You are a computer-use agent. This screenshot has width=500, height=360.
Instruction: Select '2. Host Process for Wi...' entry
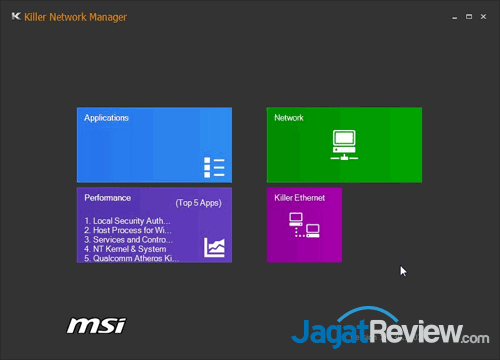tap(128, 230)
